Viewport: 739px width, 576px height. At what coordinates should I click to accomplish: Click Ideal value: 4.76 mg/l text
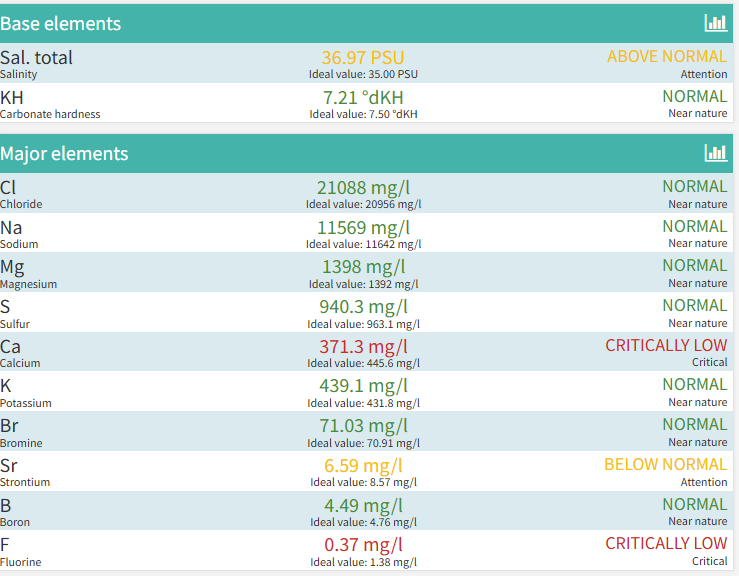[x=363, y=523]
